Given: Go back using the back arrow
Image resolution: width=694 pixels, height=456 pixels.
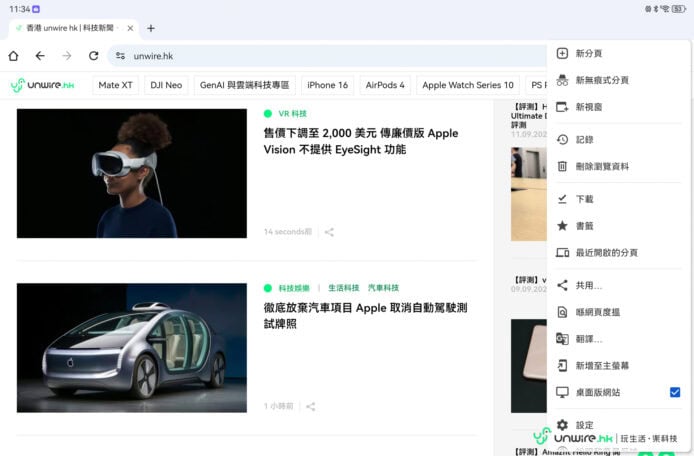Looking at the screenshot, I should pos(40,56).
